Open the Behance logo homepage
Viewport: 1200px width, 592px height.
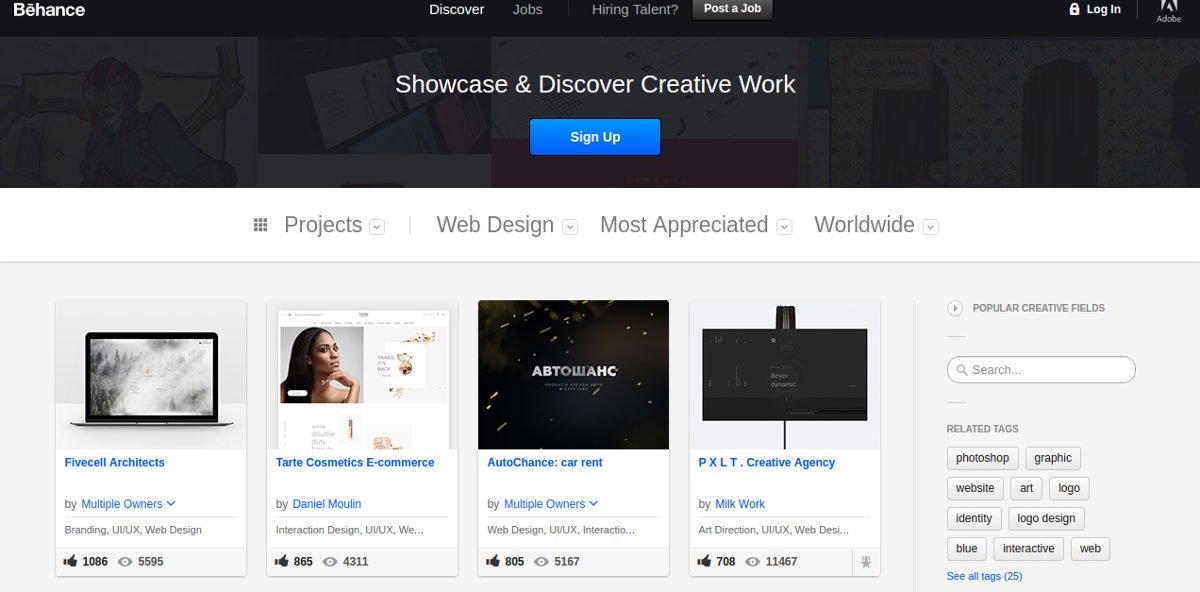49,10
